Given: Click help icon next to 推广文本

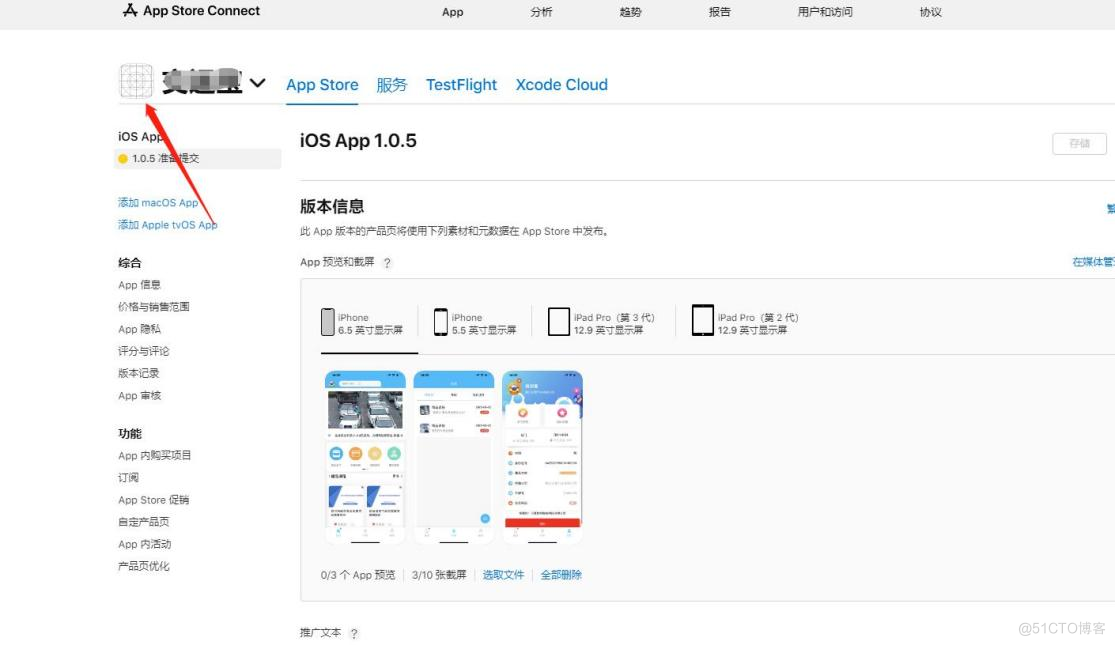Looking at the screenshot, I should pyautogui.click(x=354, y=634).
